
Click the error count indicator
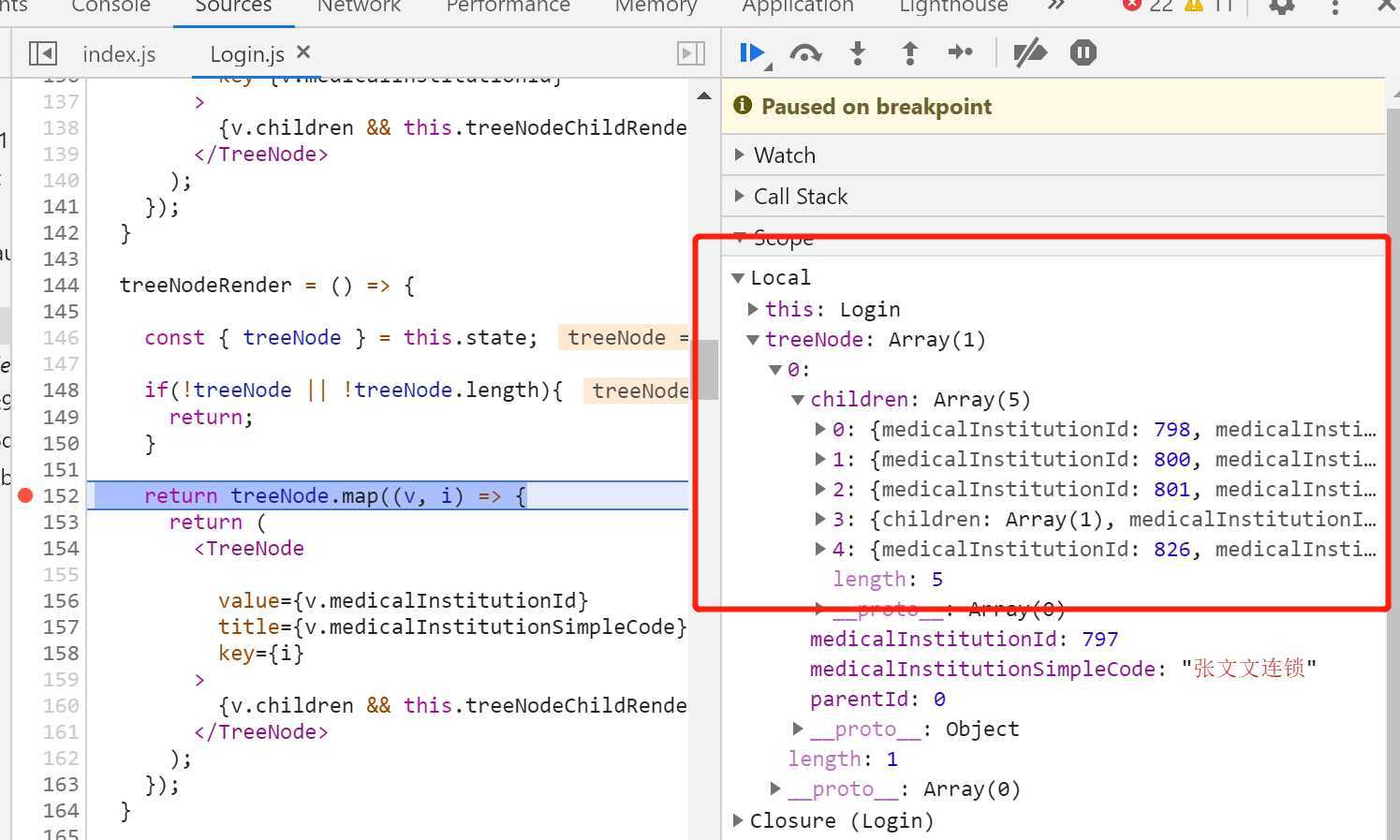[x=1147, y=6]
